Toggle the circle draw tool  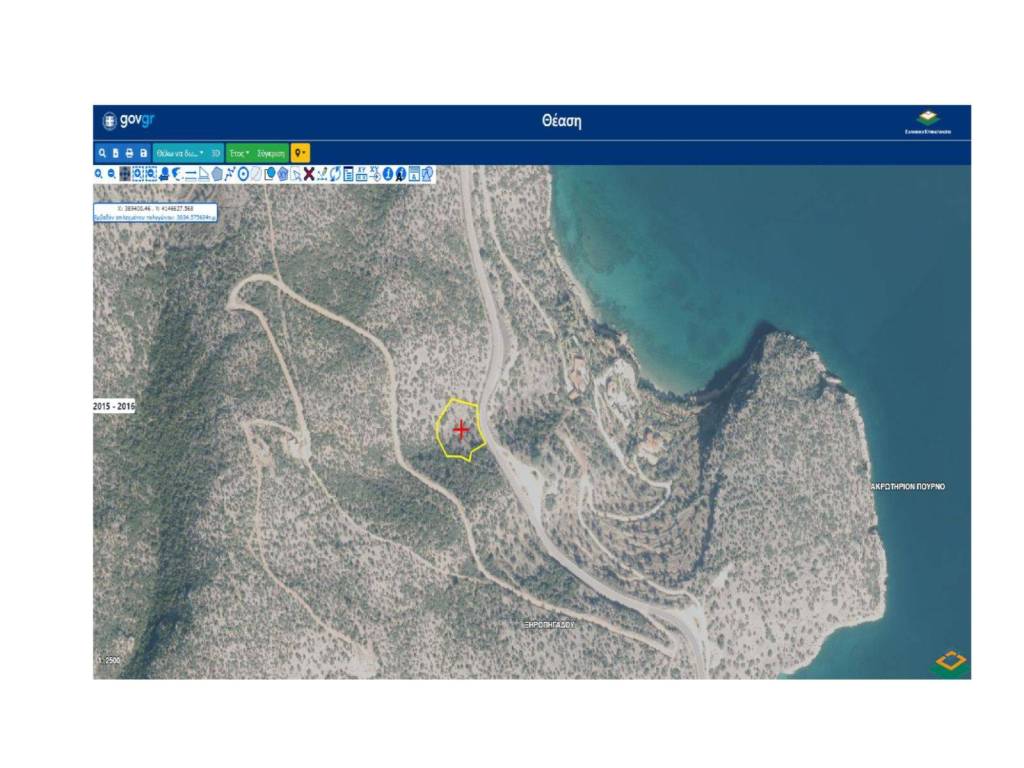click(x=243, y=174)
